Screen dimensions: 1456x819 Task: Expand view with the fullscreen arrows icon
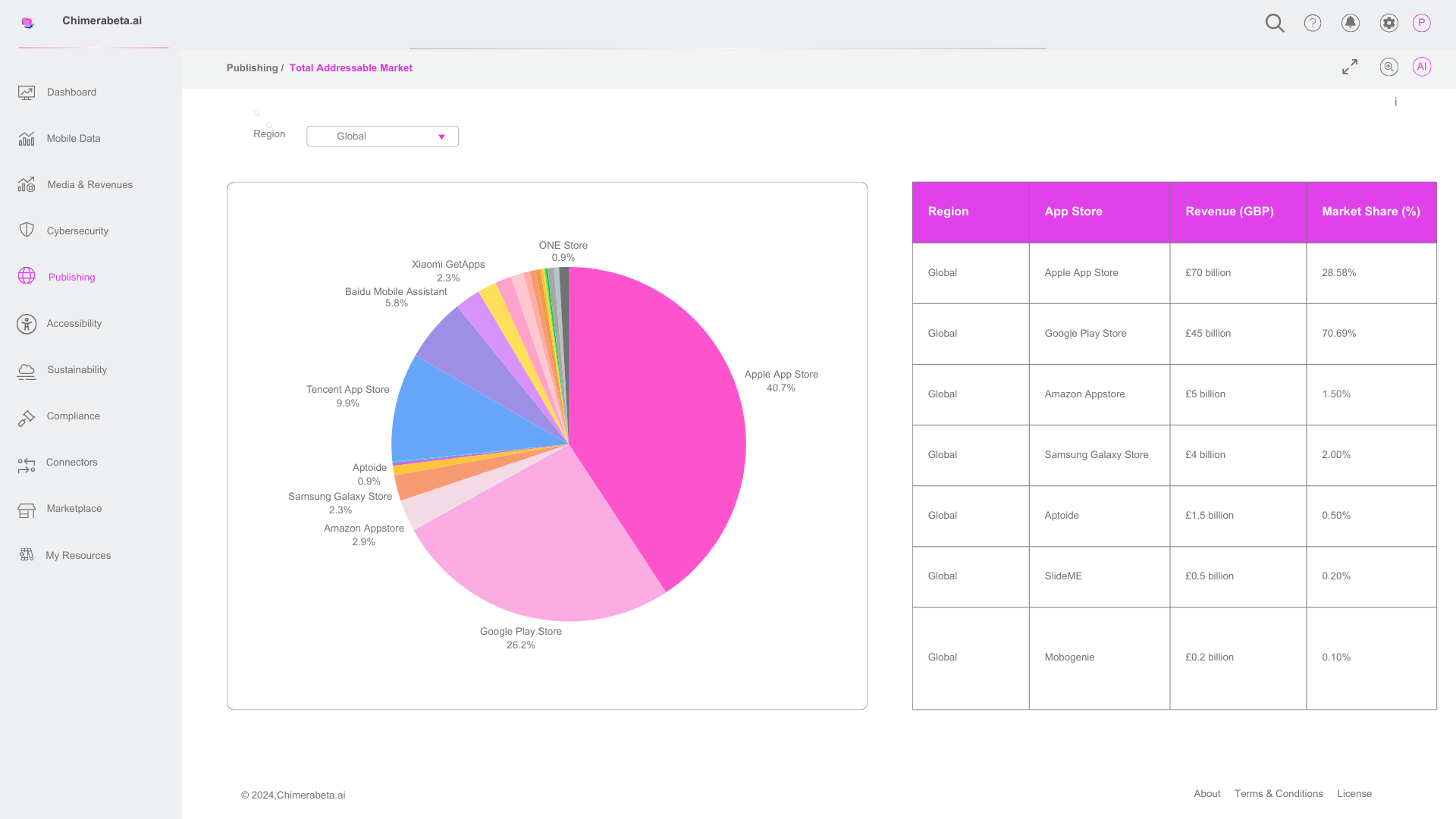pos(1350,67)
